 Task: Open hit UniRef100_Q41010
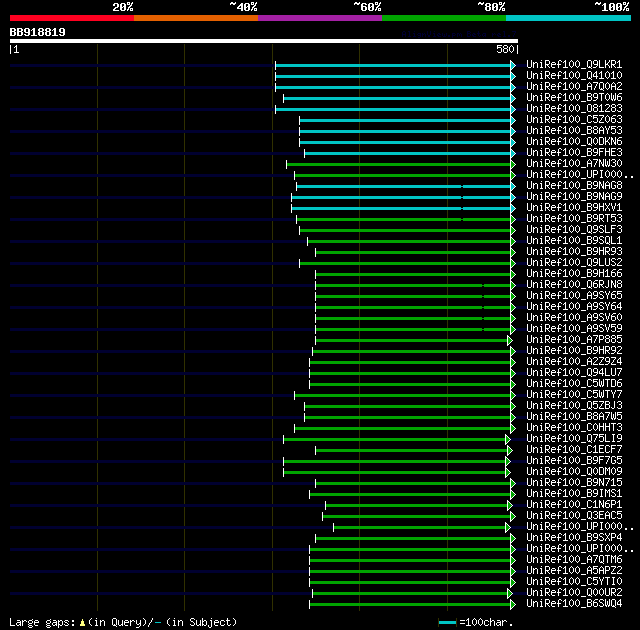(574, 75)
